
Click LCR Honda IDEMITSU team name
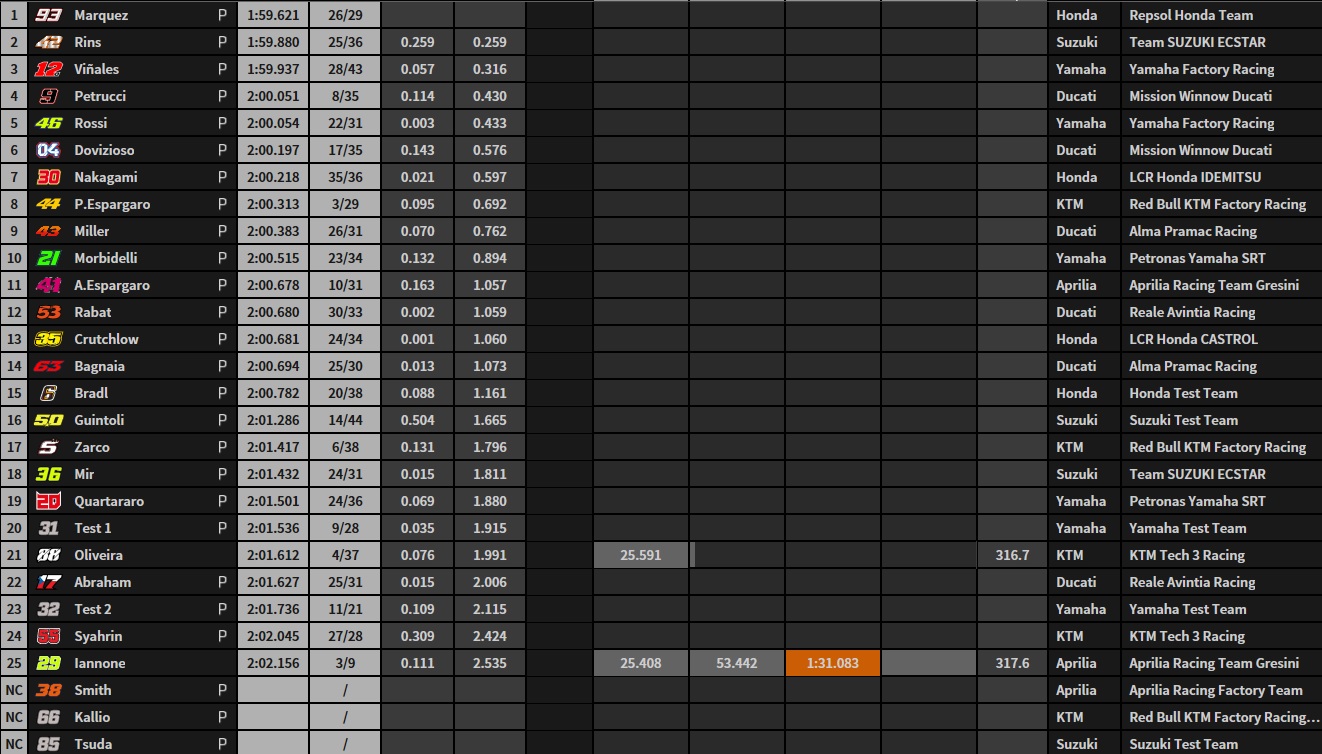pyautogui.click(x=1195, y=177)
